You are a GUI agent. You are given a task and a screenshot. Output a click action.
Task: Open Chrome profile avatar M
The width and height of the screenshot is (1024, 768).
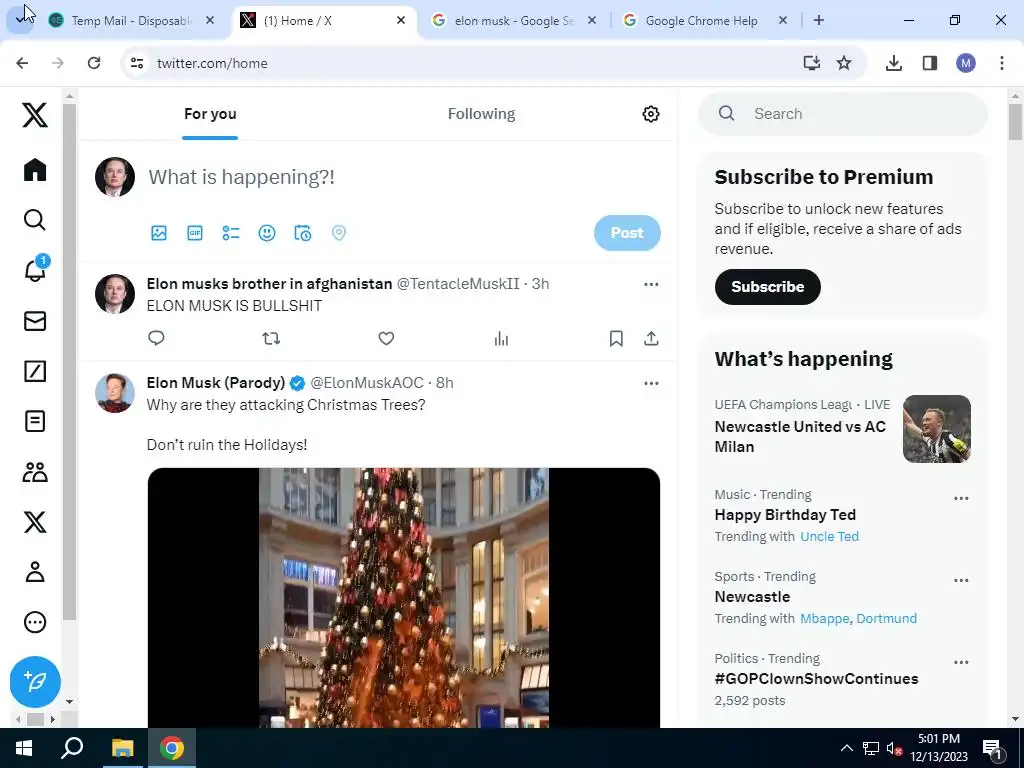click(966, 63)
